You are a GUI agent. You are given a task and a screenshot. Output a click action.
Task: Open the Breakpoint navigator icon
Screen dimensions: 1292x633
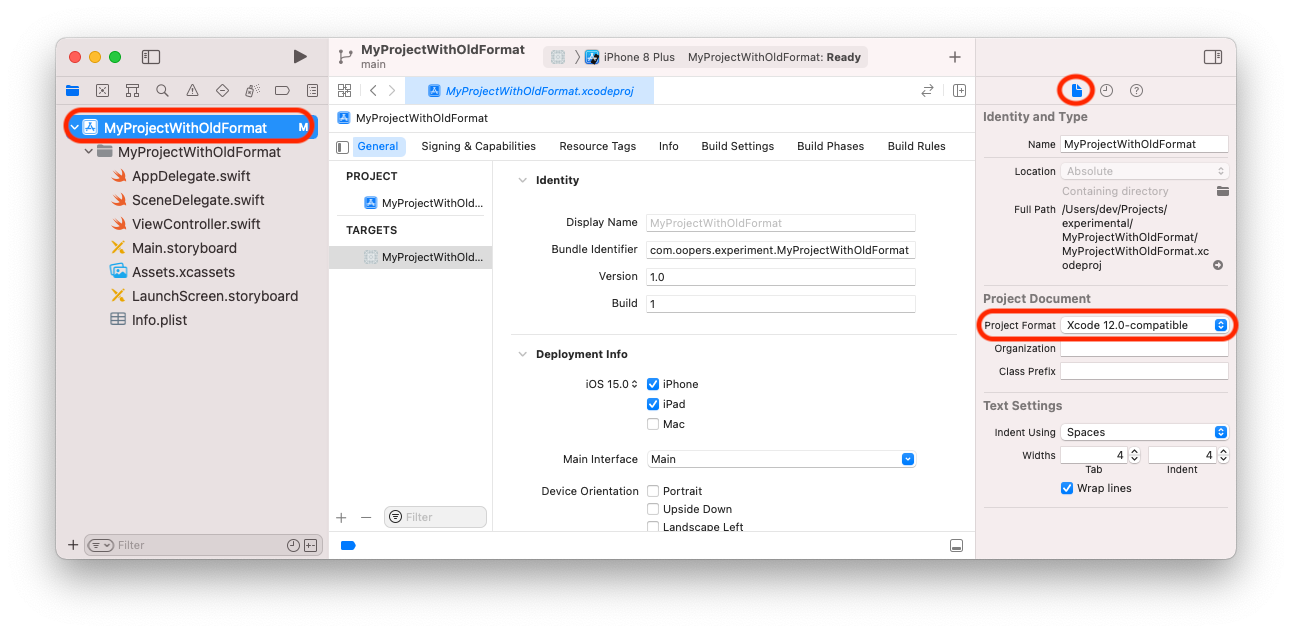pos(282,90)
